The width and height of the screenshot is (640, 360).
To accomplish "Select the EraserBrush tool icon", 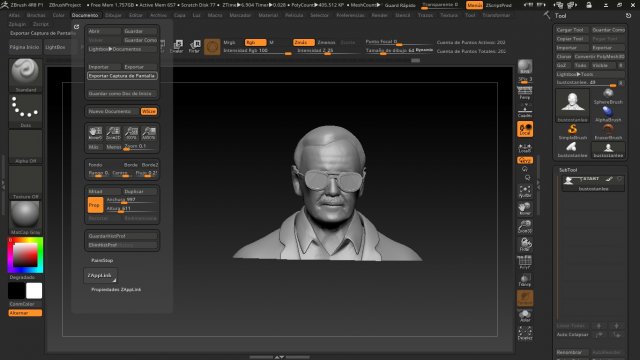I will [x=608, y=132].
